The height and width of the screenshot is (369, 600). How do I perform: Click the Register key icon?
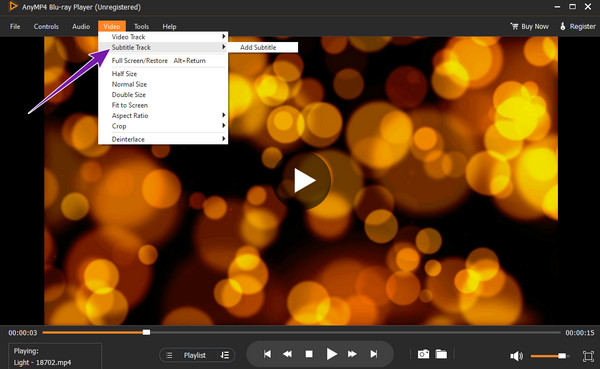[x=562, y=26]
